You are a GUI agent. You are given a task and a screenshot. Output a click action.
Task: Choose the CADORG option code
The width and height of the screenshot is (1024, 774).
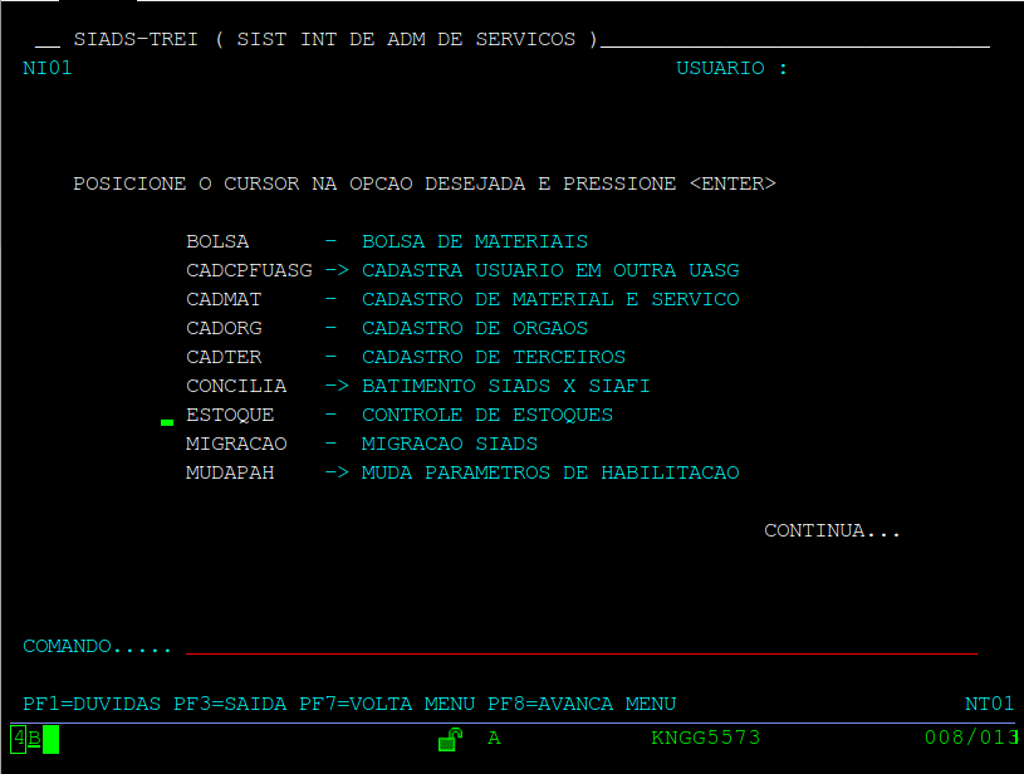[223, 328]
